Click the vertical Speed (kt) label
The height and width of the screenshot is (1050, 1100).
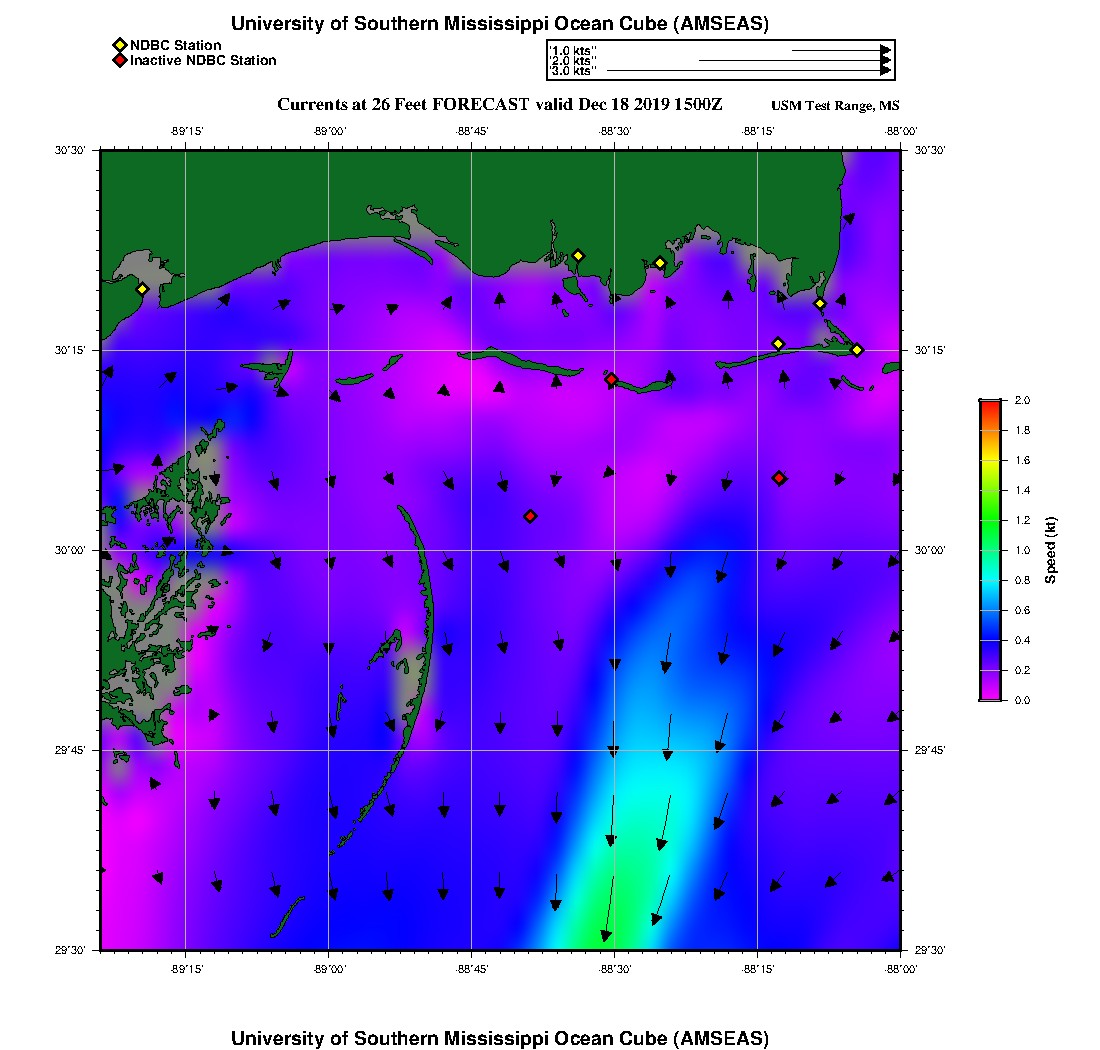click(1050, 550)
